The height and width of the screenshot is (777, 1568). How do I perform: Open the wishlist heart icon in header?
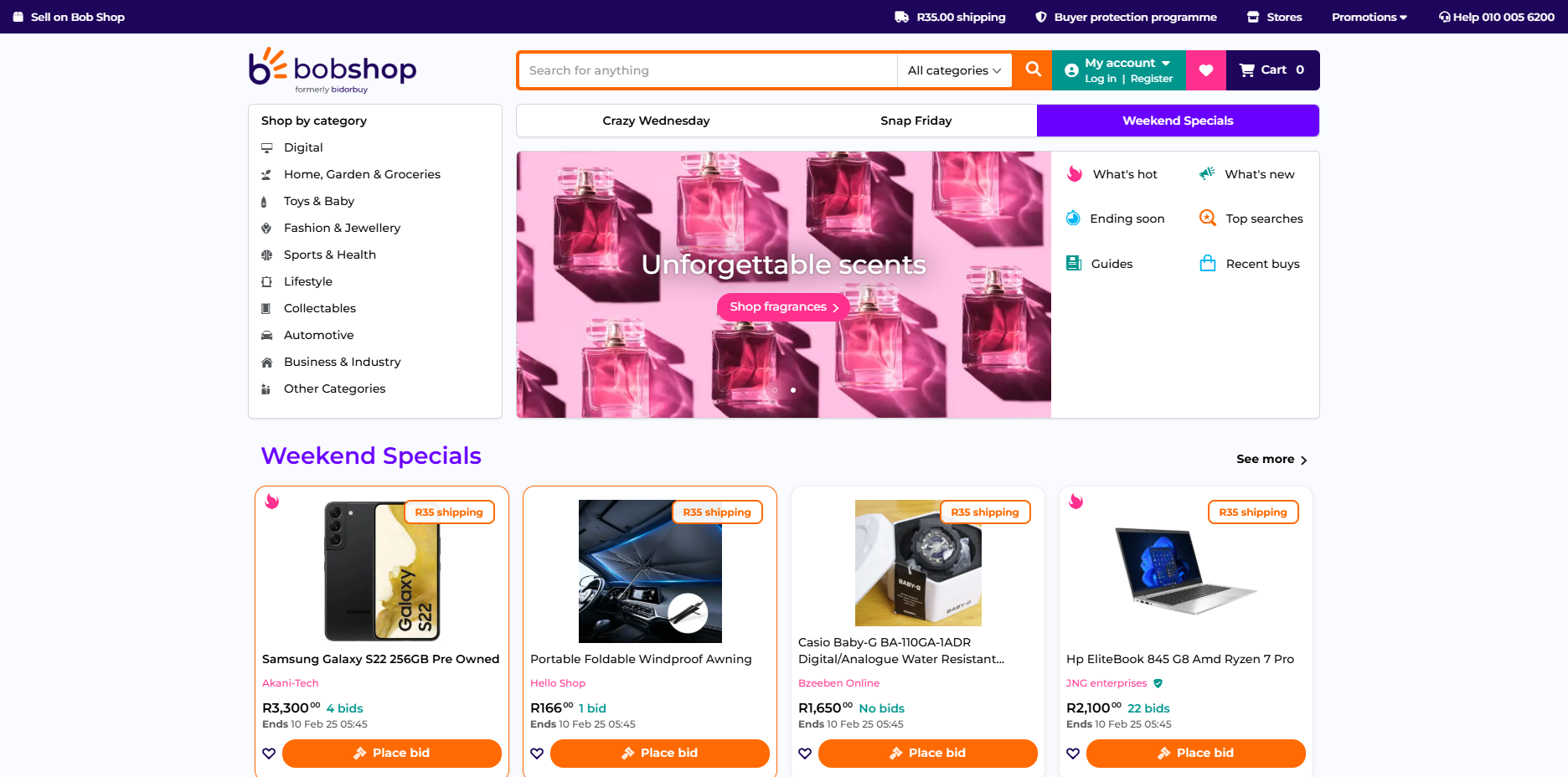point(1206,70)
